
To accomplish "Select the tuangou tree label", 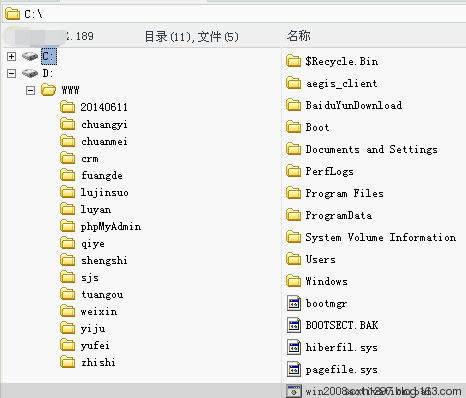I will (102, 295).
